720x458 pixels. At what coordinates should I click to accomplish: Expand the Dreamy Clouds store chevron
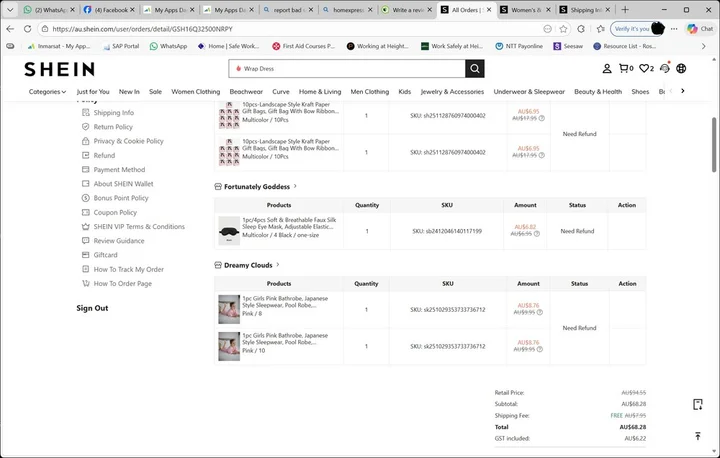[x=278, y=265]
